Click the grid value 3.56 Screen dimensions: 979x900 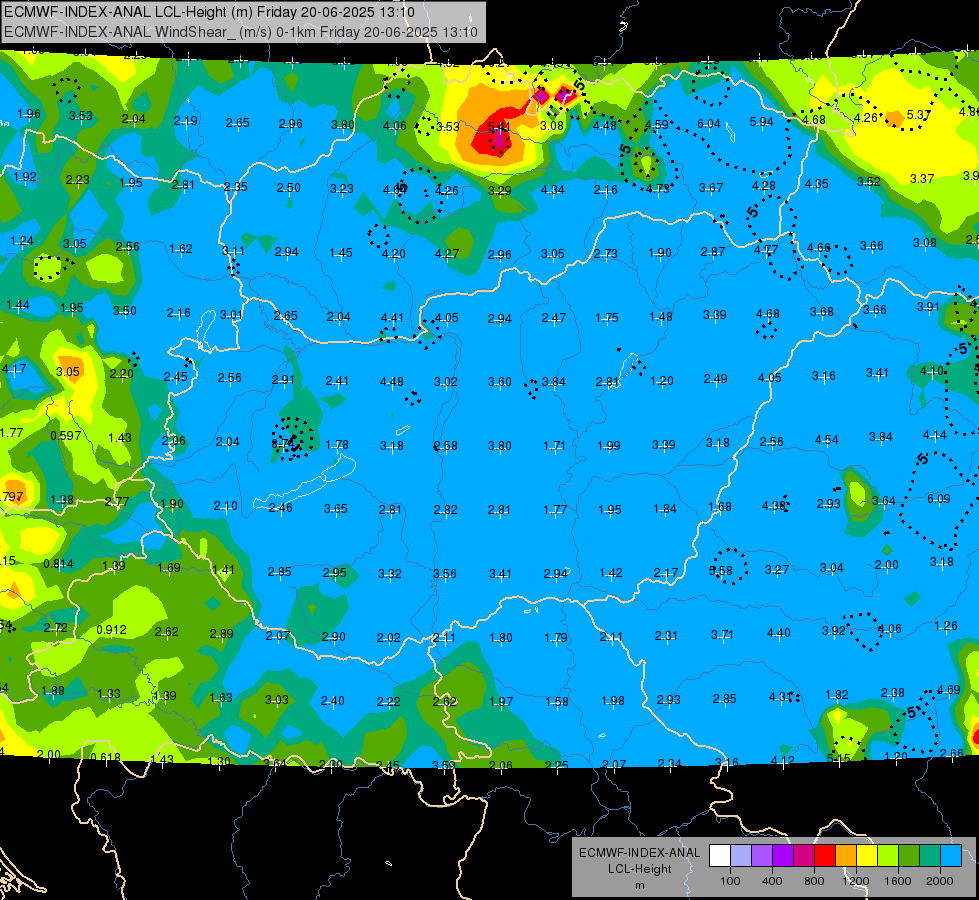tap(445, 573)
